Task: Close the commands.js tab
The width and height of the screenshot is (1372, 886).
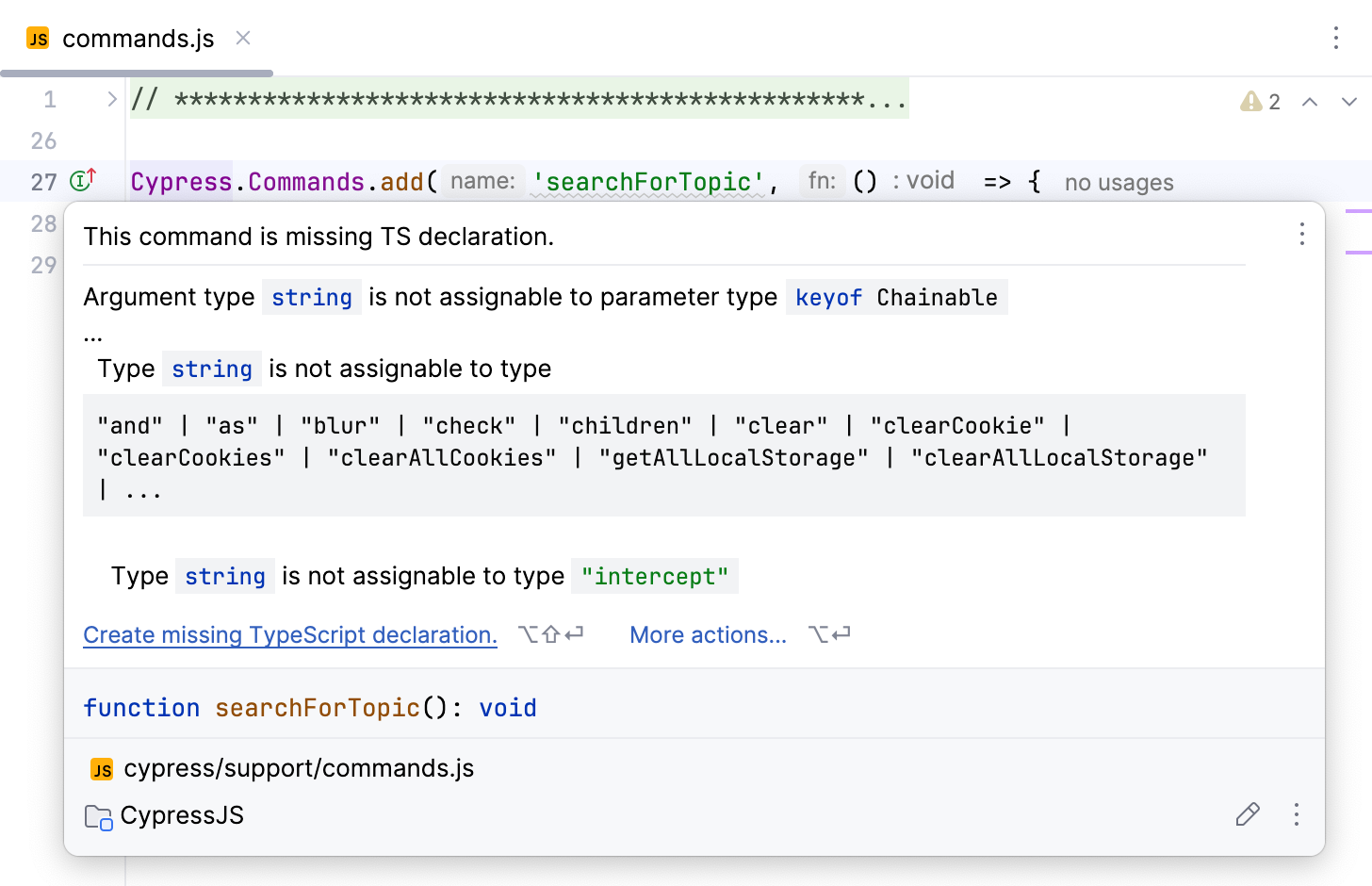Action: [x=242, y=39]
